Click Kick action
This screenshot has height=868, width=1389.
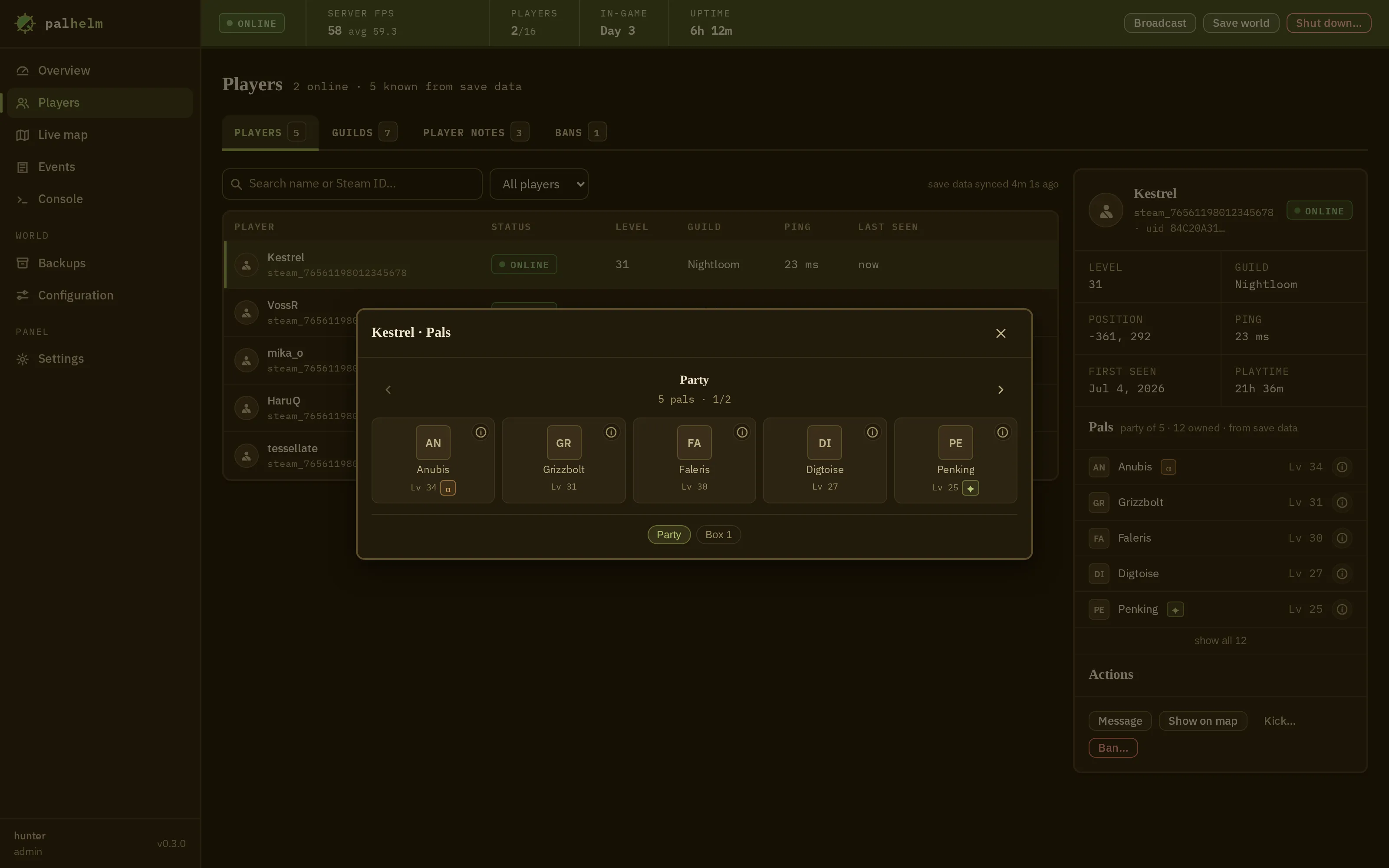[1280, 722]
